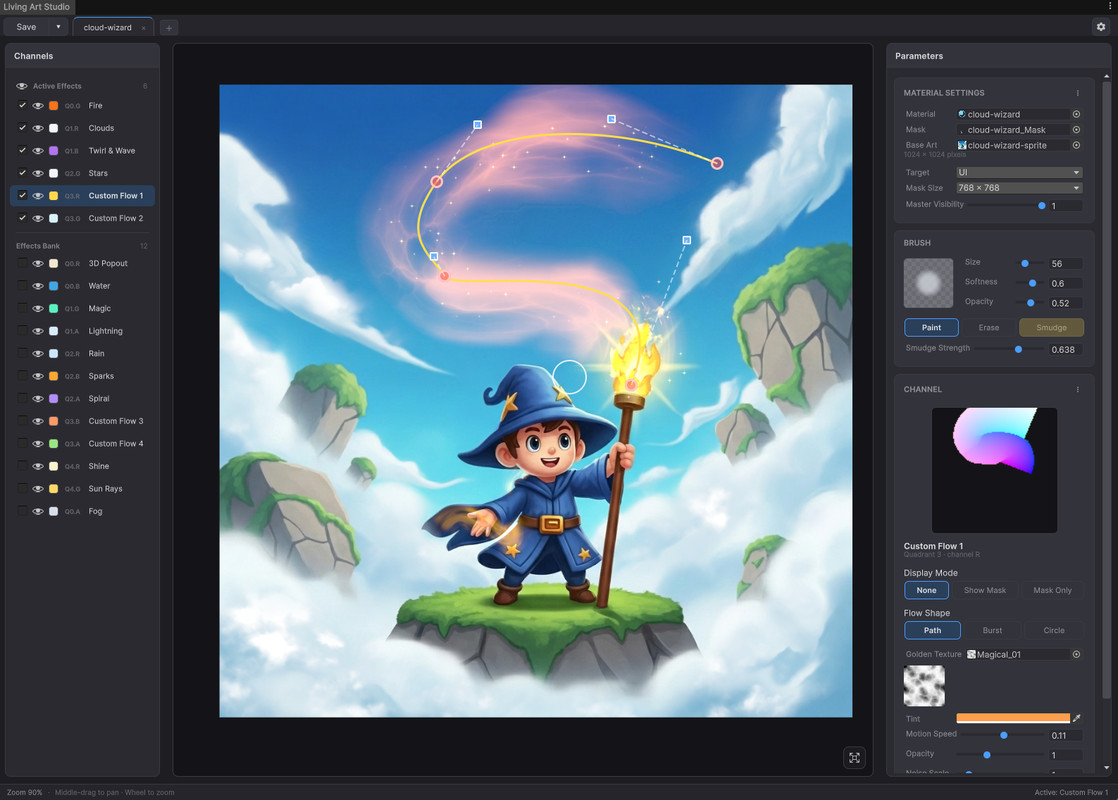Viewport: 1118px width, 800px height.
Task: Toggle Sparks visibility eye
Action: click(x=38, y=376)
